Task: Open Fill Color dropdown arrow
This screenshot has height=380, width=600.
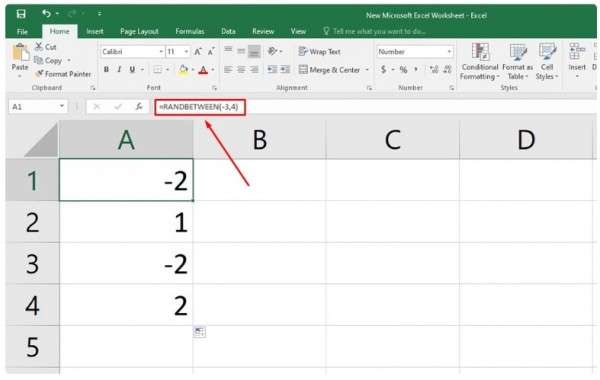Action: 192,70
